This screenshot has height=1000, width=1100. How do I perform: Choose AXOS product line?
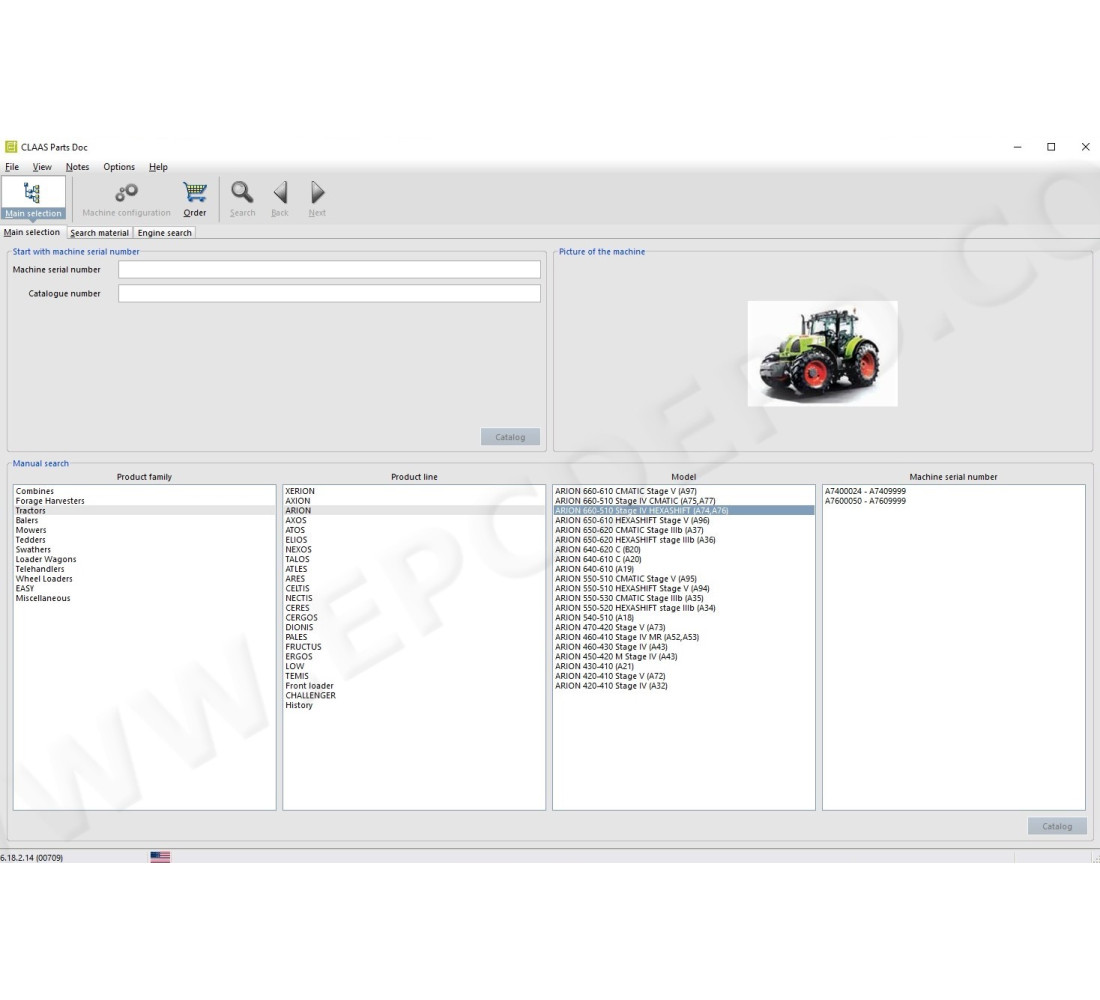(x=414, y=521)
